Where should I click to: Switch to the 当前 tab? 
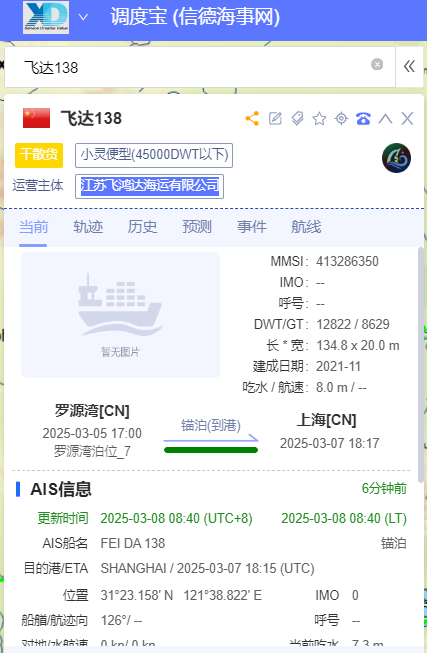[33, 227]
